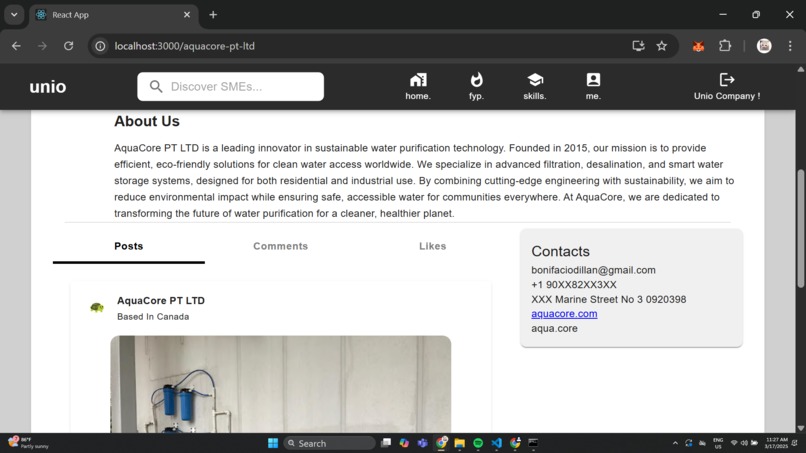This screenshot has height=453, width=806.
Task: Open the Extensions puzzle icon
Action: coord(725,46)
